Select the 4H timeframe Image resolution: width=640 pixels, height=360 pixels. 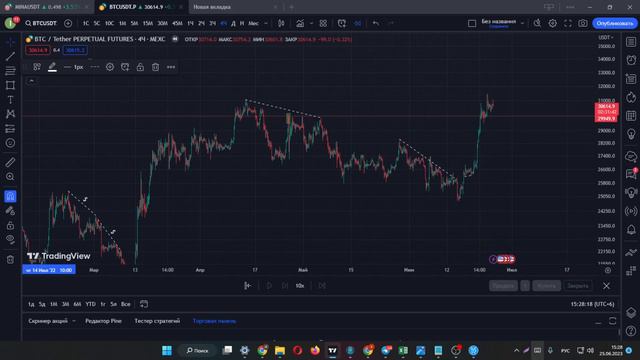pyautogui.click(x=223, y=23)
